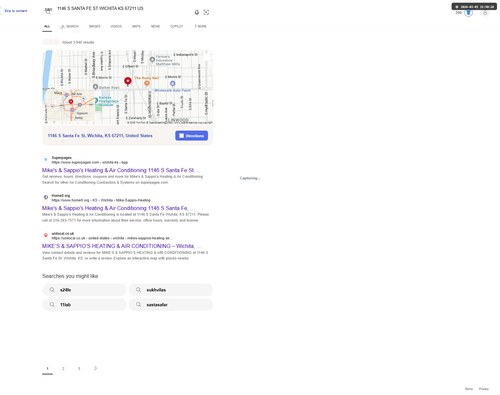Click Wholesale Auto Paint blue map marker
This screenshot has height=395, width=500.
173,83
